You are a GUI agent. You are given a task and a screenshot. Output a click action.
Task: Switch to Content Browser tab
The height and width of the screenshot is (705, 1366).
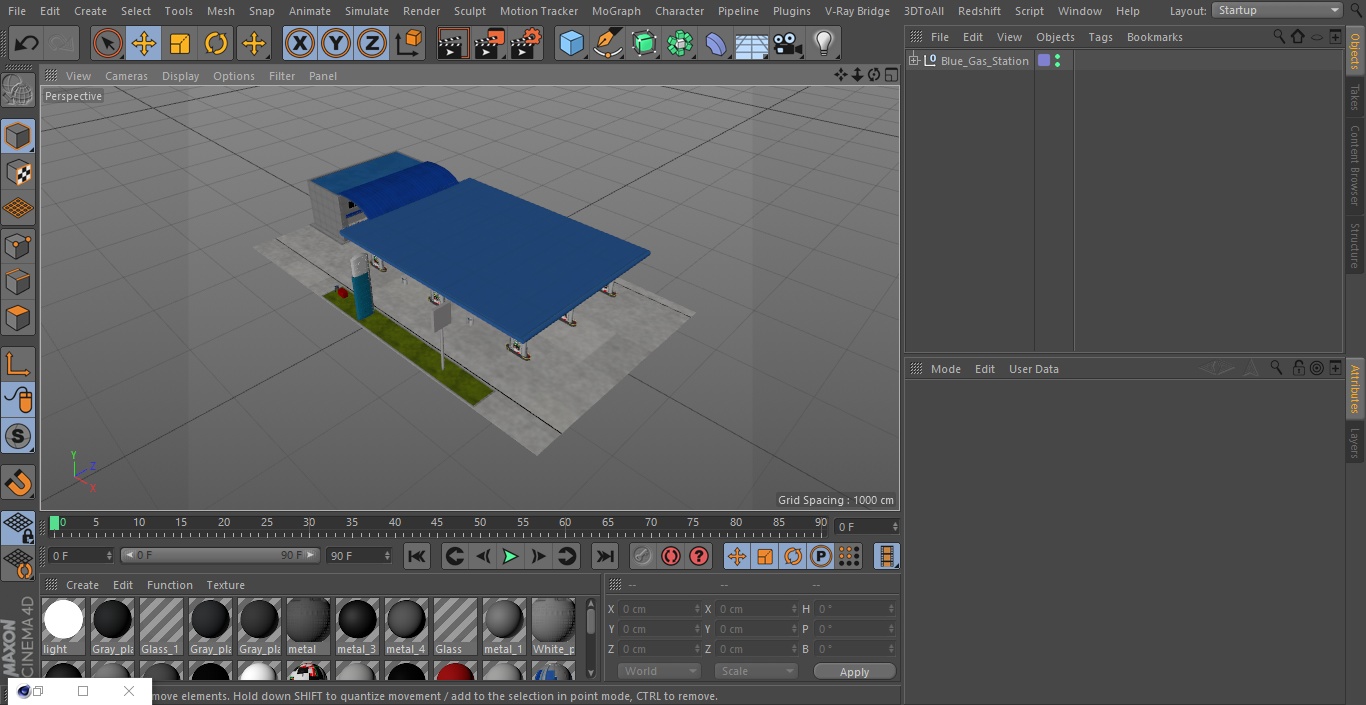pos(1355,165)
